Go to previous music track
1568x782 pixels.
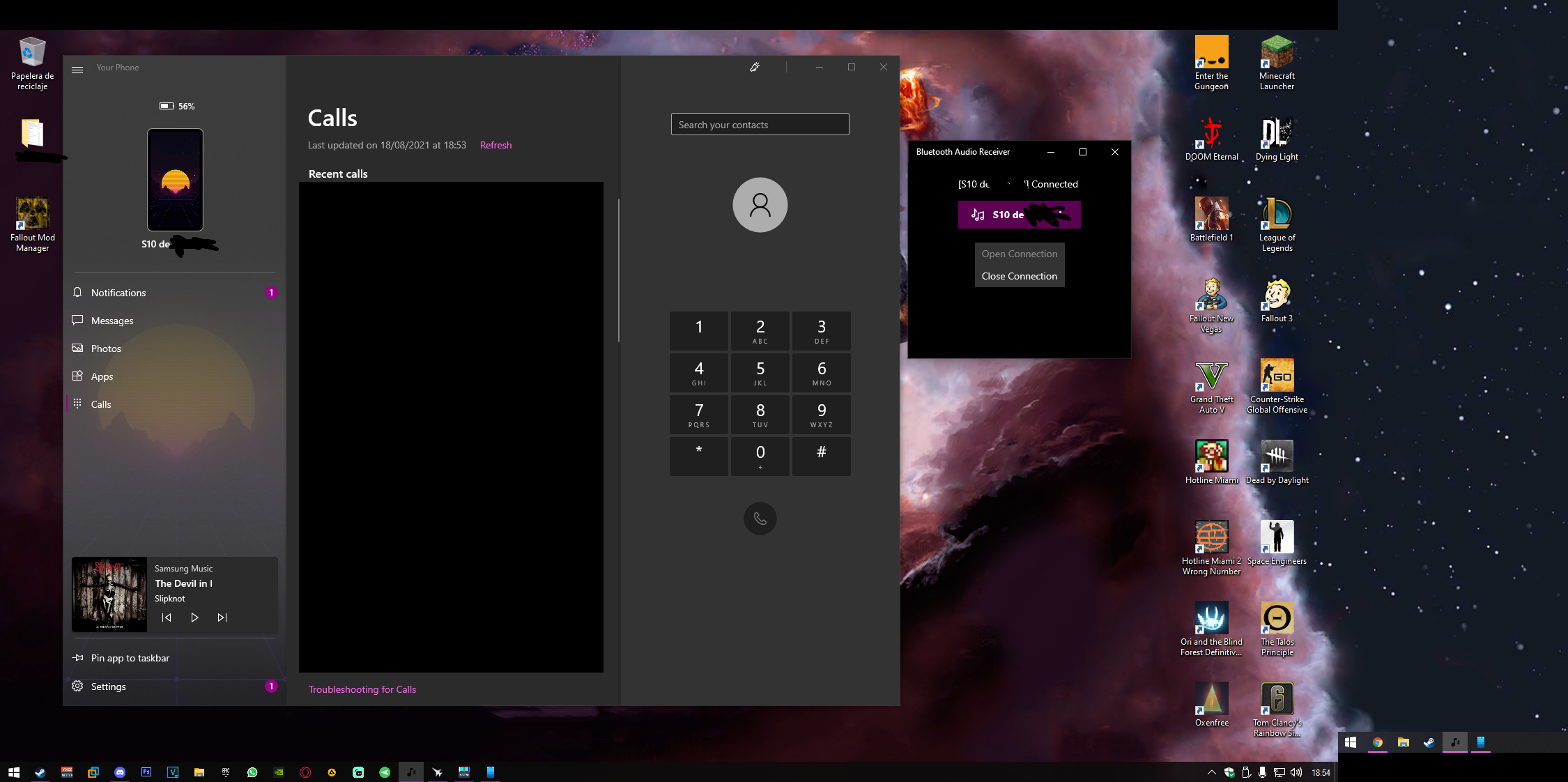pos(167,618)
